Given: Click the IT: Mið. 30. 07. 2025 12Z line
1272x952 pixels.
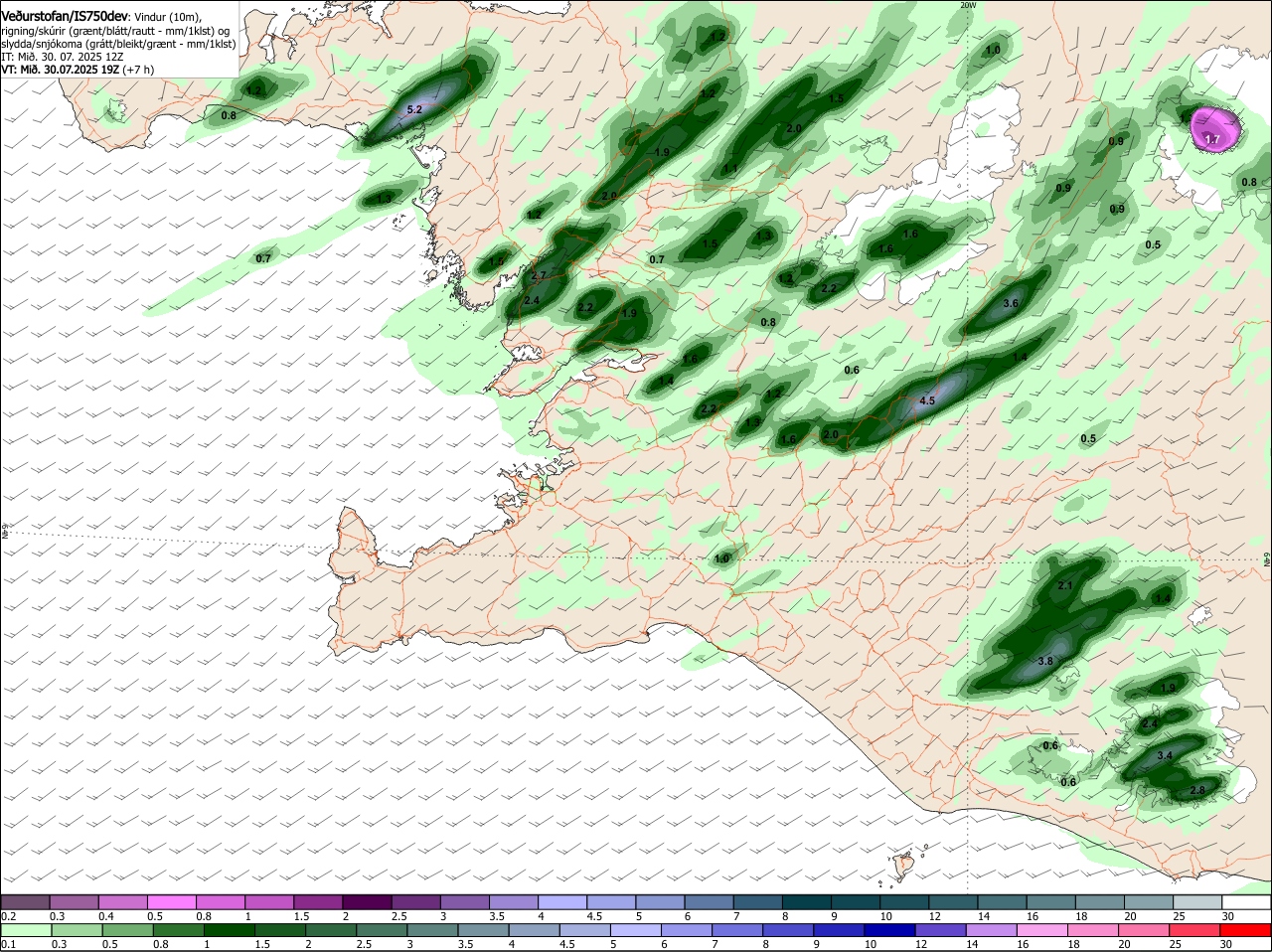Looking at the screenshot, I should [x=63, y=57].
